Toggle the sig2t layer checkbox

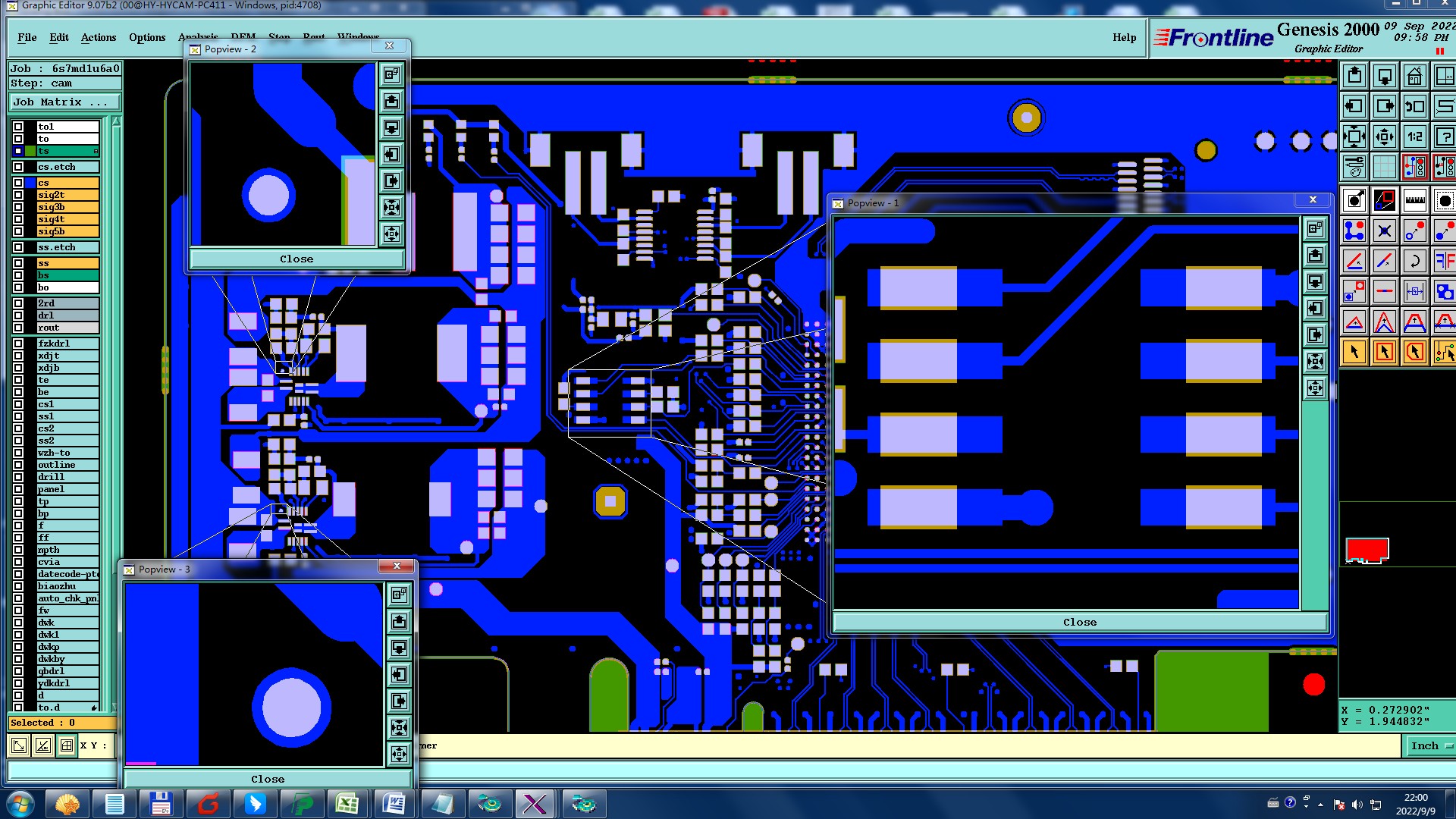[x=18, y=195]
